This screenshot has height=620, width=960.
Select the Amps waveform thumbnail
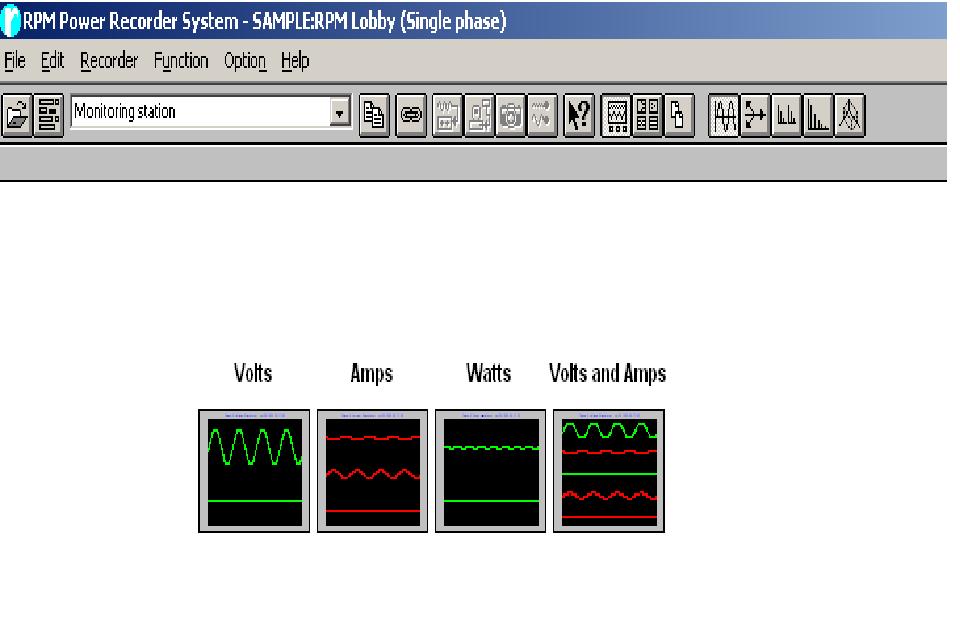coord(372,471)
